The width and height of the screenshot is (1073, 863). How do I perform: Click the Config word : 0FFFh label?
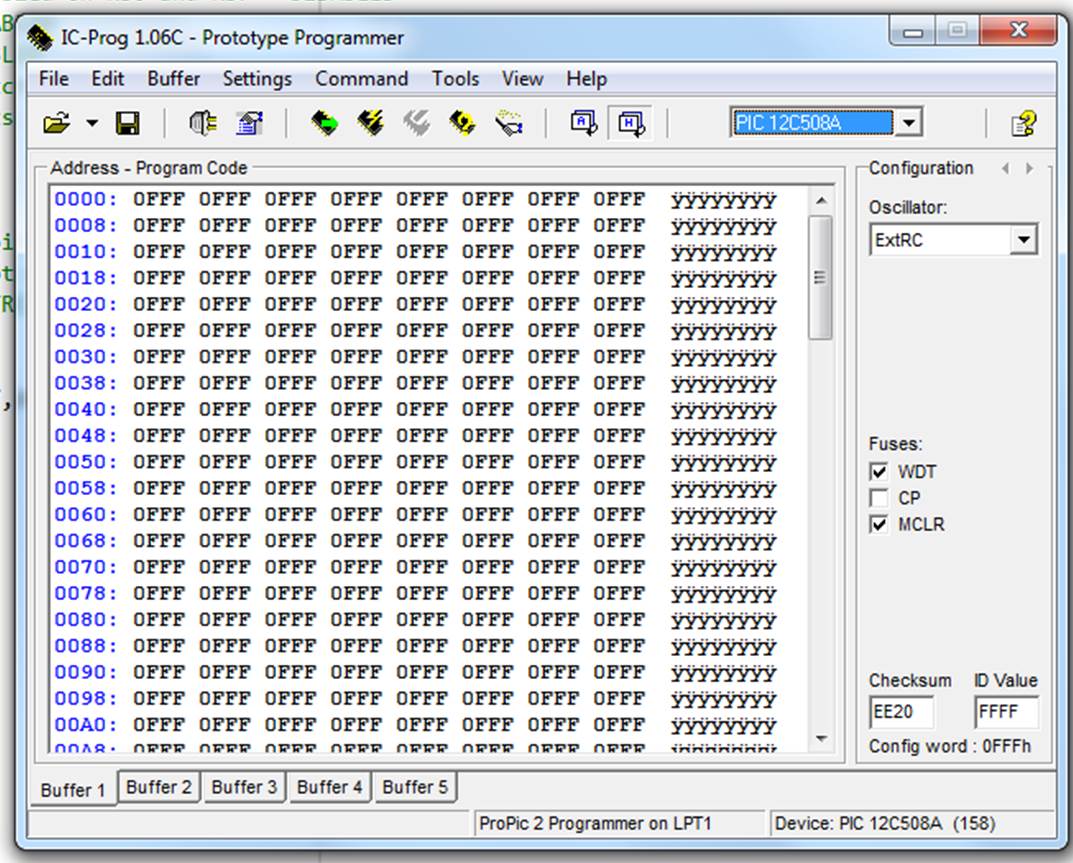[x=950, y=746]
